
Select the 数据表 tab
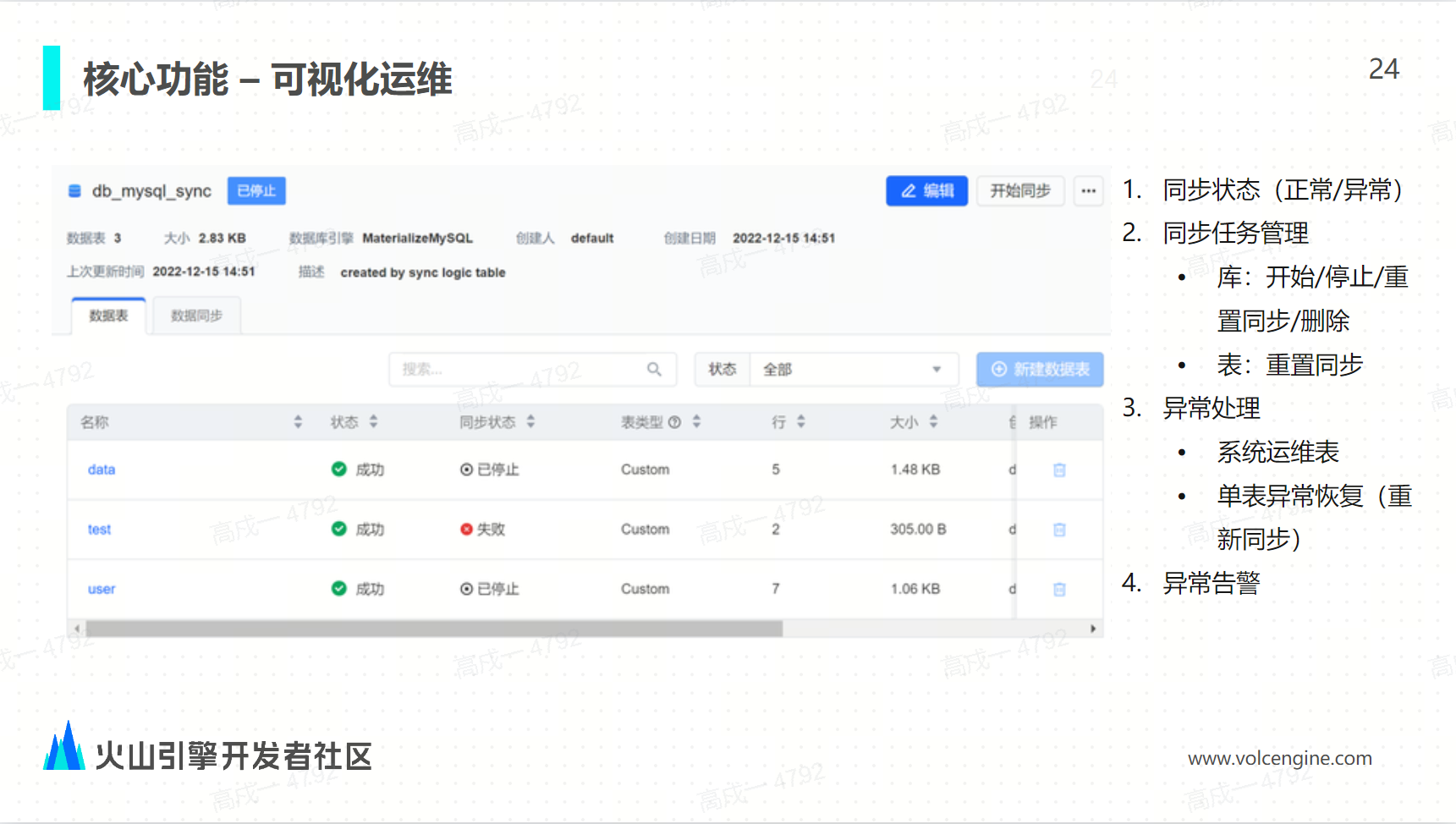click(108, 316)
